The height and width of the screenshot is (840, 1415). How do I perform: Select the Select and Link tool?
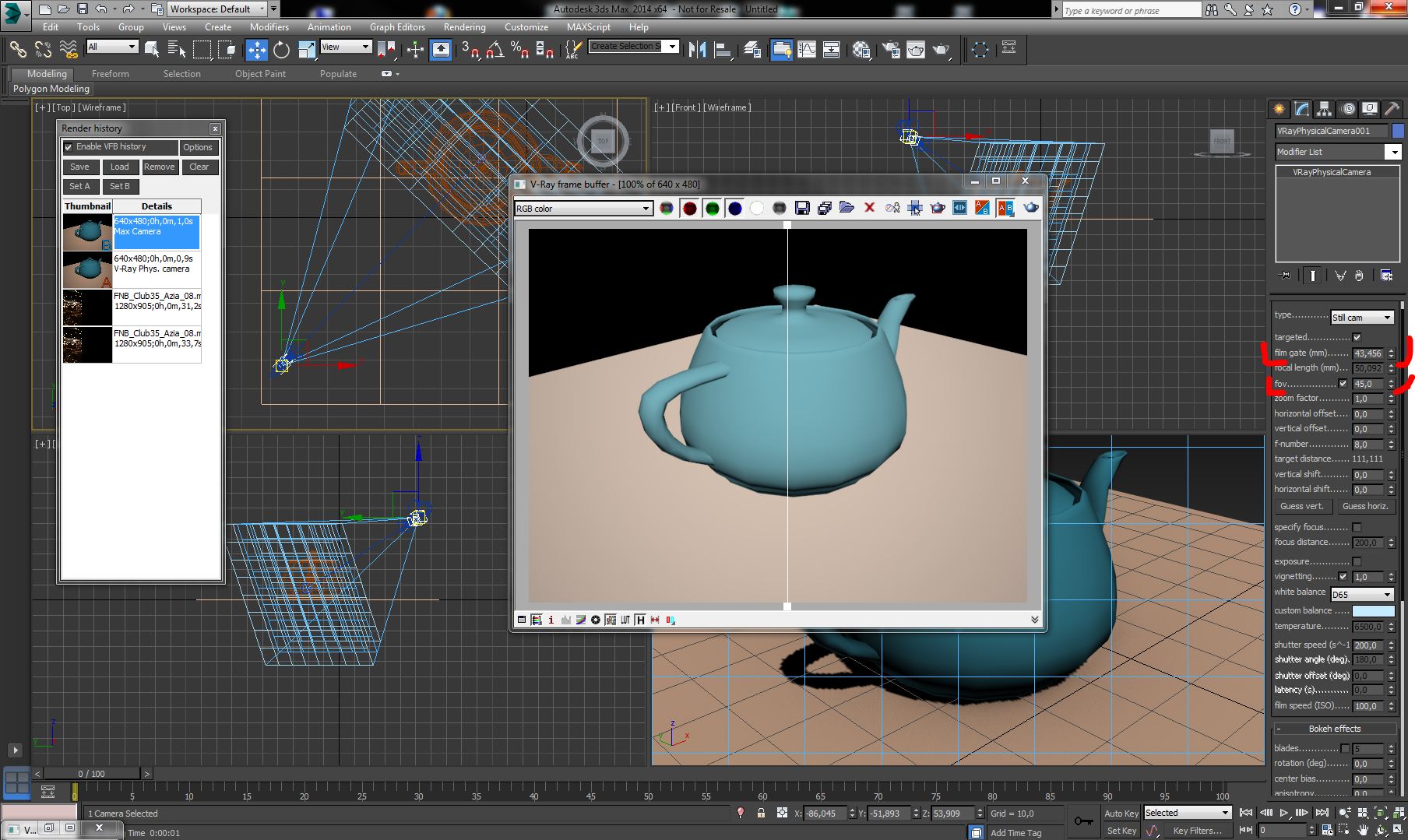tap(17, 49)
